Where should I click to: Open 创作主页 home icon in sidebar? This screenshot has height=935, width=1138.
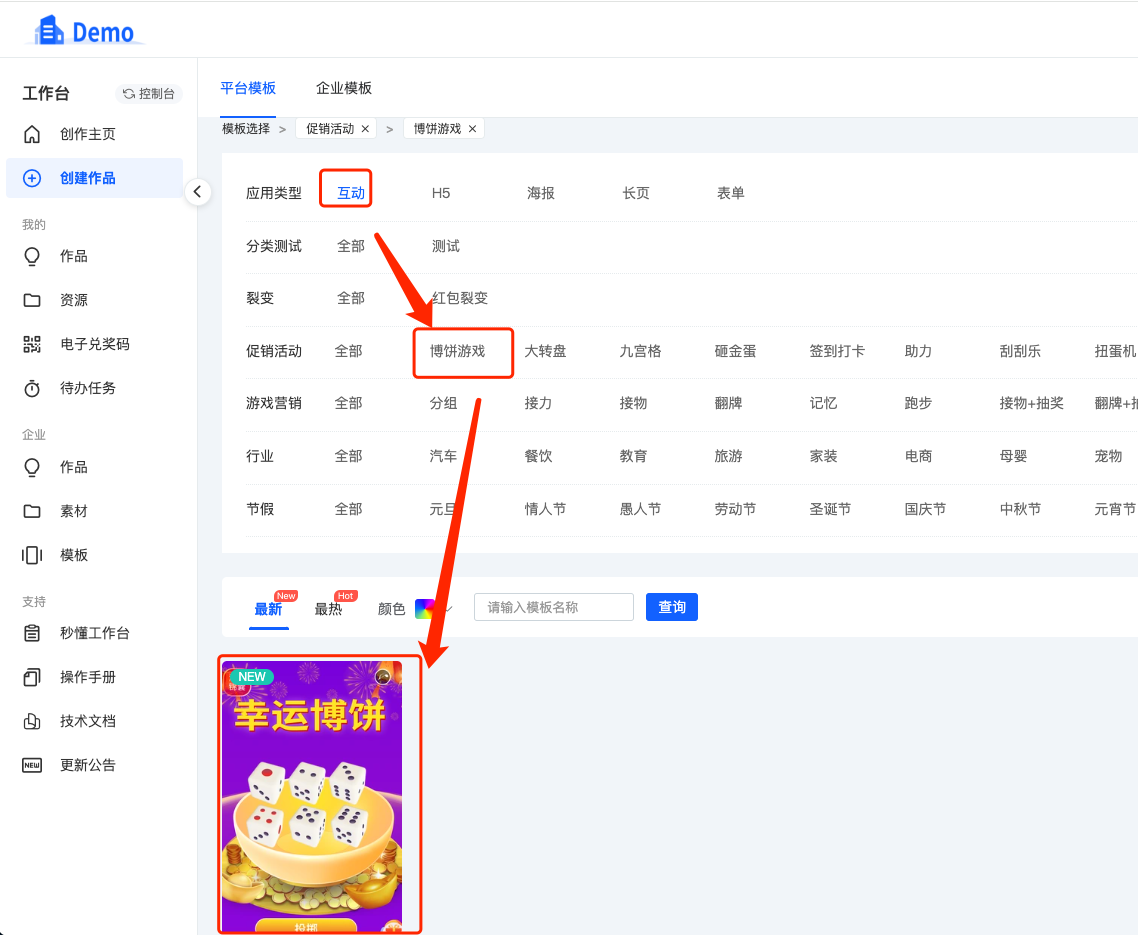[x=32, y=134]
